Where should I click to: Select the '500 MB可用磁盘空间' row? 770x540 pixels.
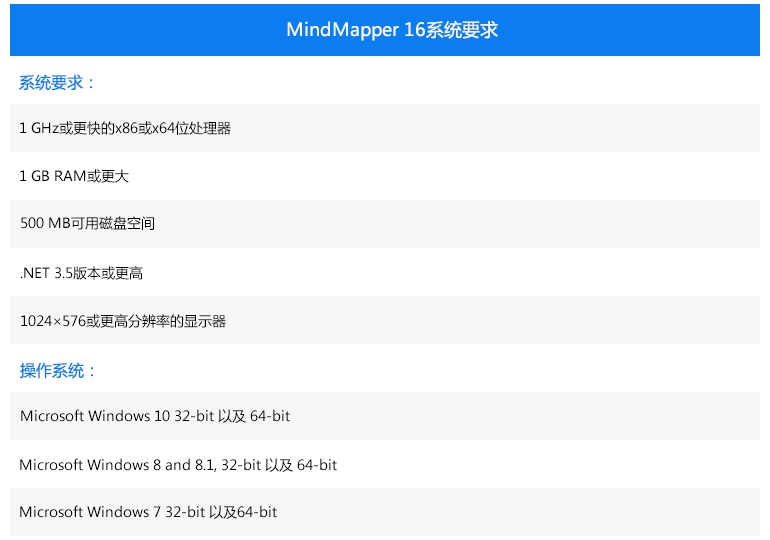pyautogui.click(x=385, y=224)
